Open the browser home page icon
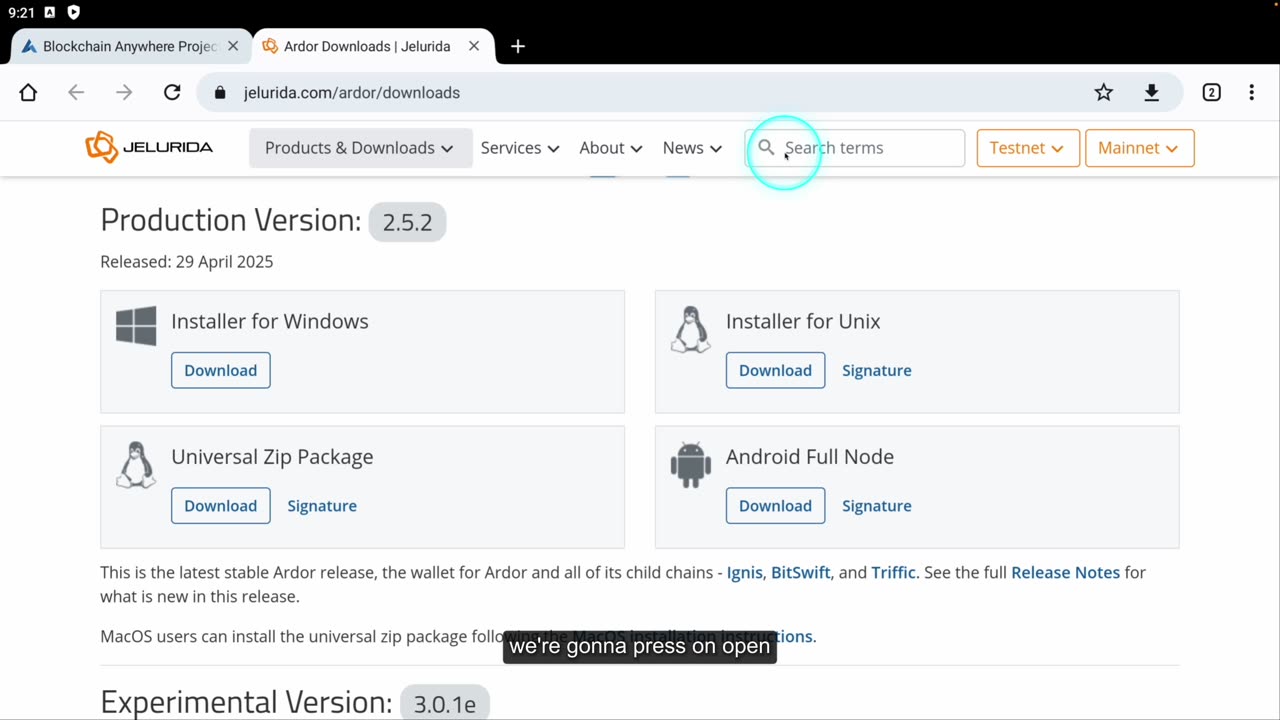This screenshot has height=720, width=1280. coord(28,92)
